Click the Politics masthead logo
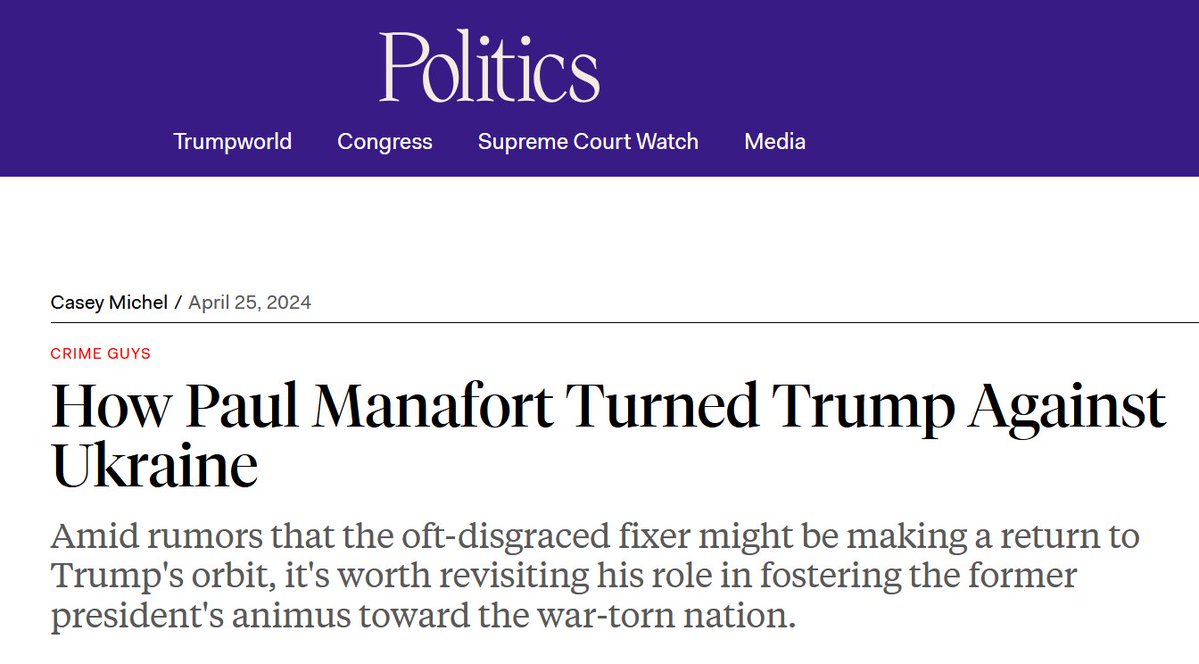The height and width of the screenshot is (664, 1199). click(x=489, y=67)
